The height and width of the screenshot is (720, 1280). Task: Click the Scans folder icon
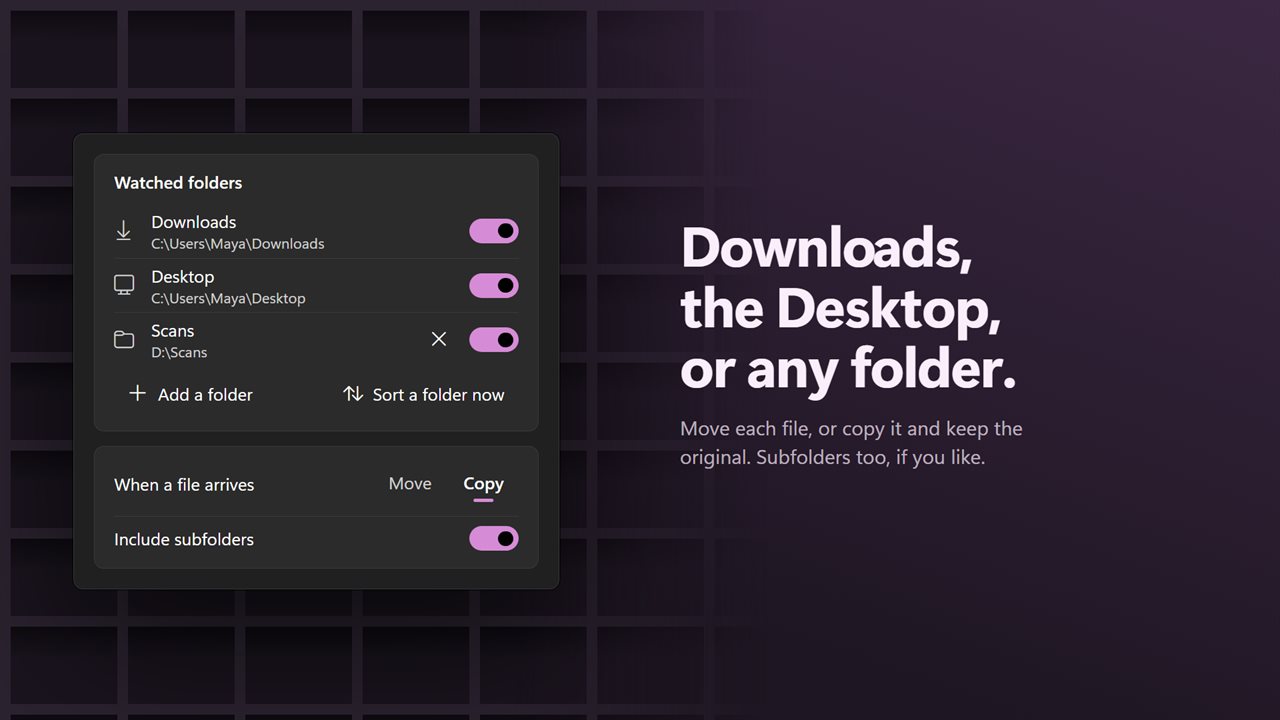124,340
